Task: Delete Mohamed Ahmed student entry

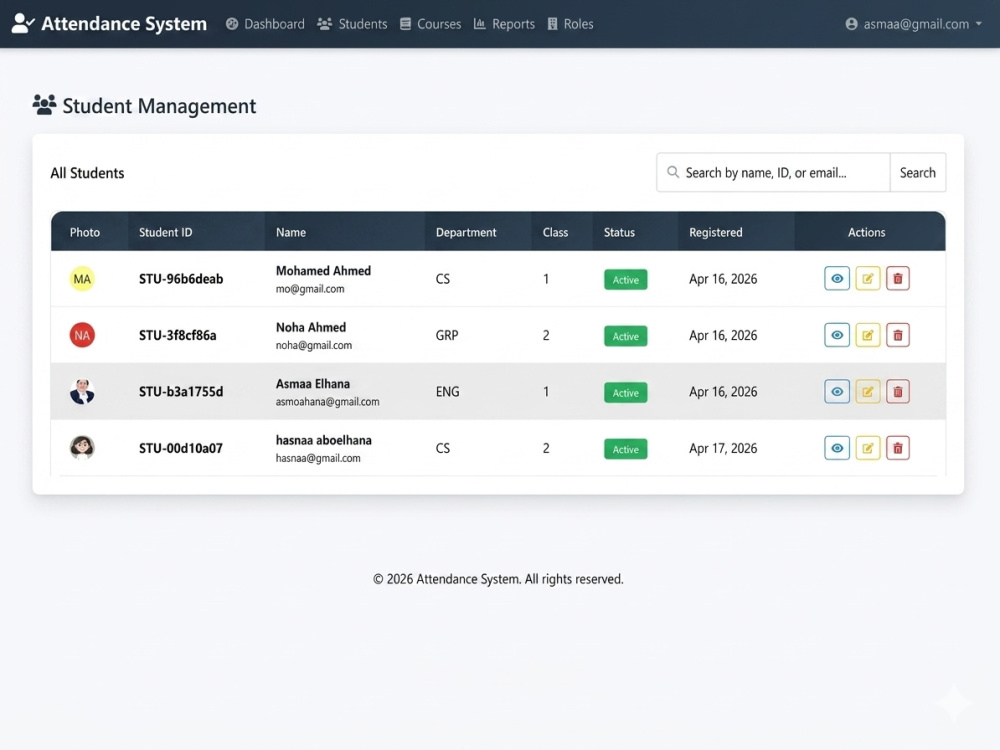Action: pyautogui.click(x=898, y=279)
